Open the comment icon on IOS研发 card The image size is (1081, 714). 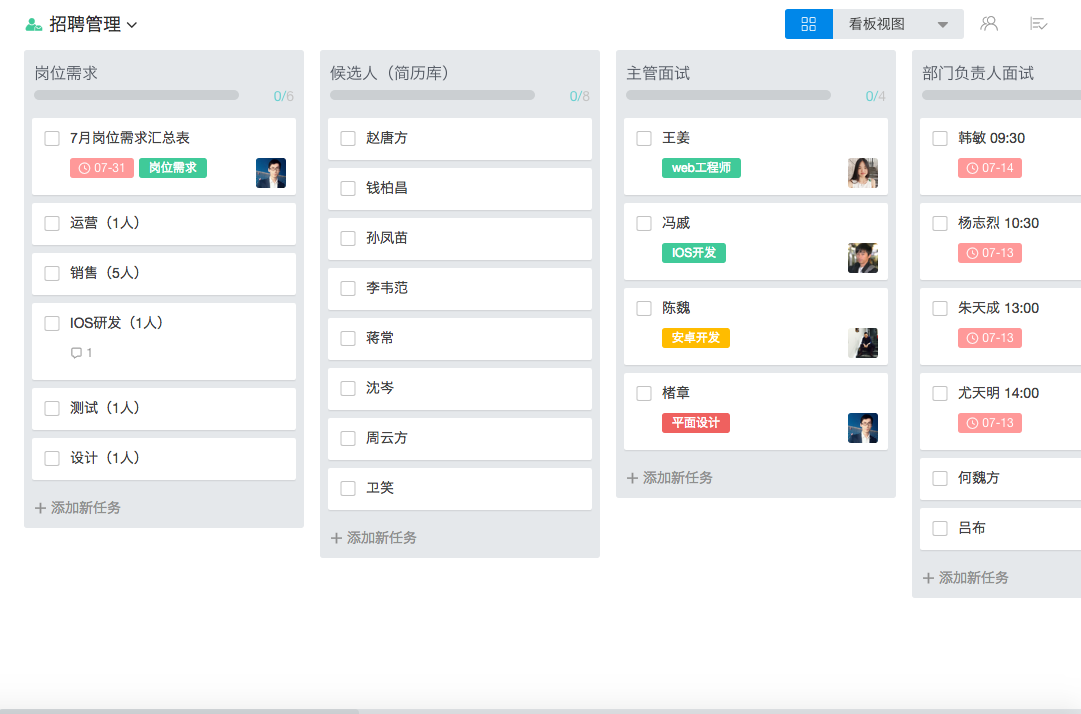point(78,352)
